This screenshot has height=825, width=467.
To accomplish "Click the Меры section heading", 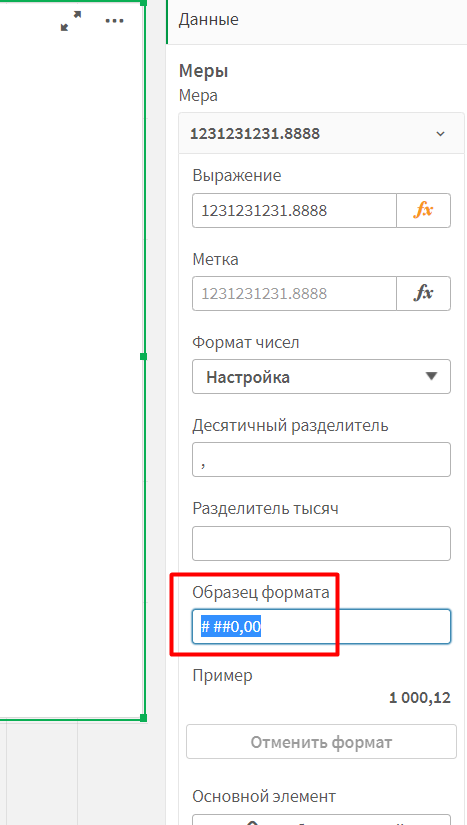I will (x=204, y=71).
